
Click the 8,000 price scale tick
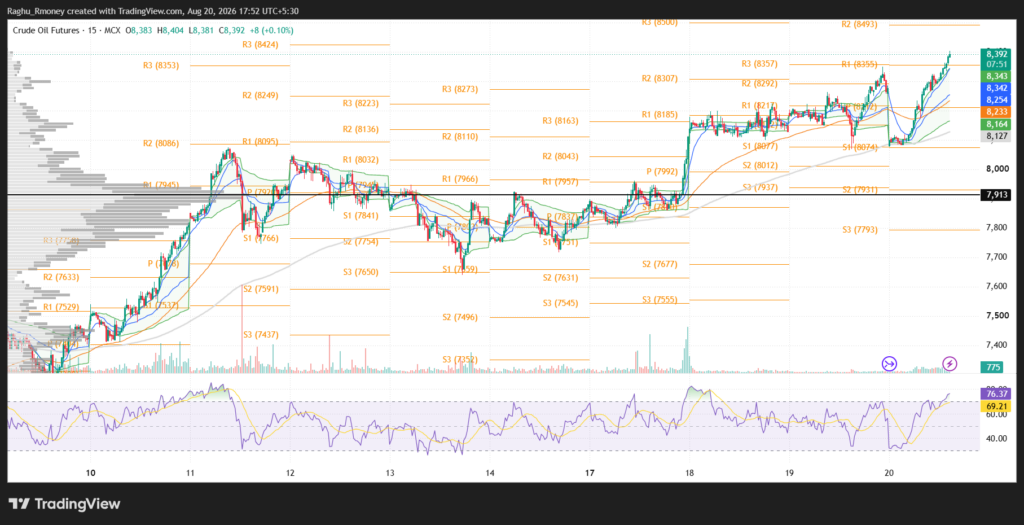coord(996,169)
